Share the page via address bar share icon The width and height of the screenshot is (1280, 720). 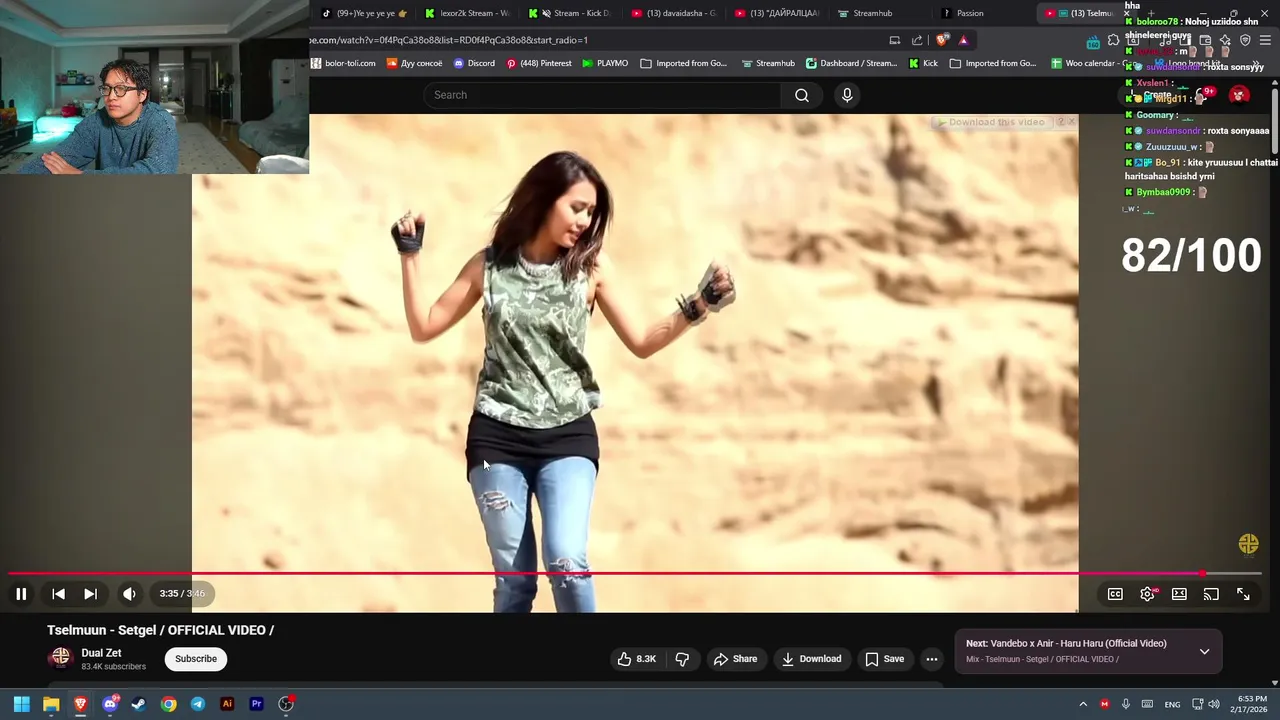point(917,40)
